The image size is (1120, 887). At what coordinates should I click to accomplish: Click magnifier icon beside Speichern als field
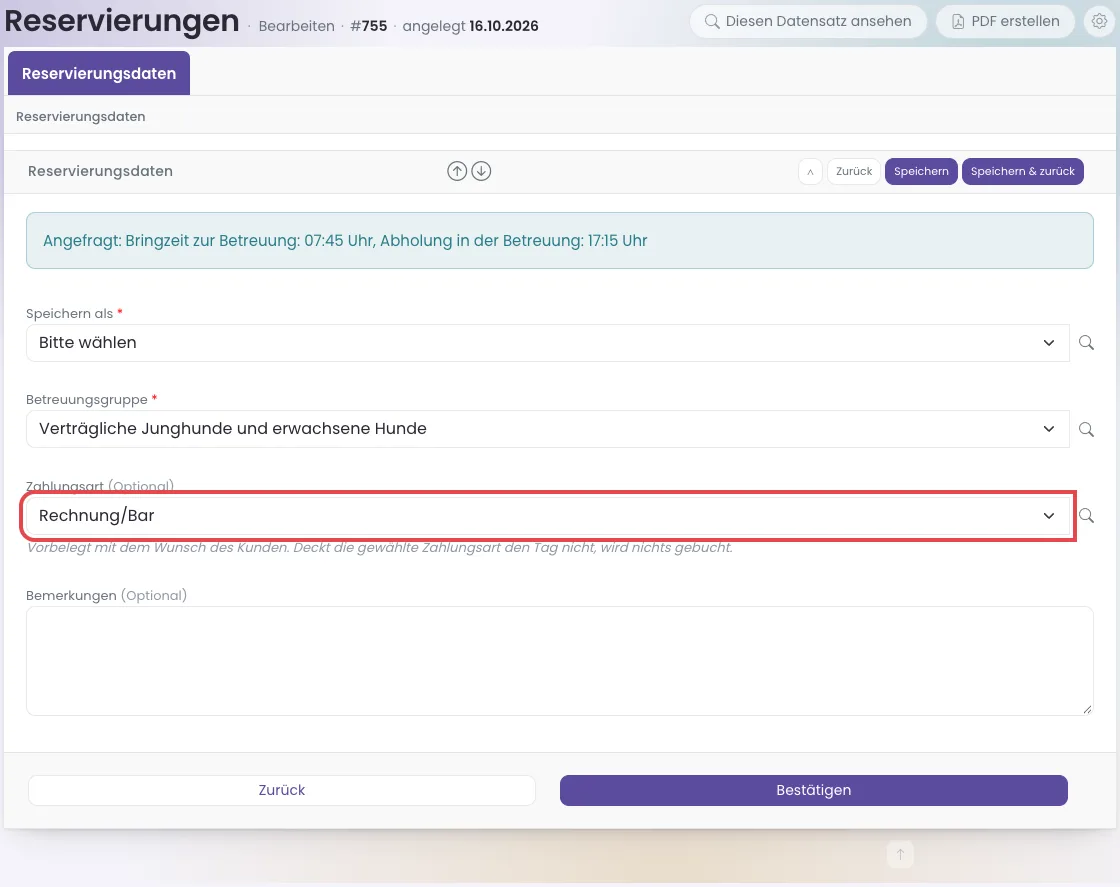tap(1086, 343)
